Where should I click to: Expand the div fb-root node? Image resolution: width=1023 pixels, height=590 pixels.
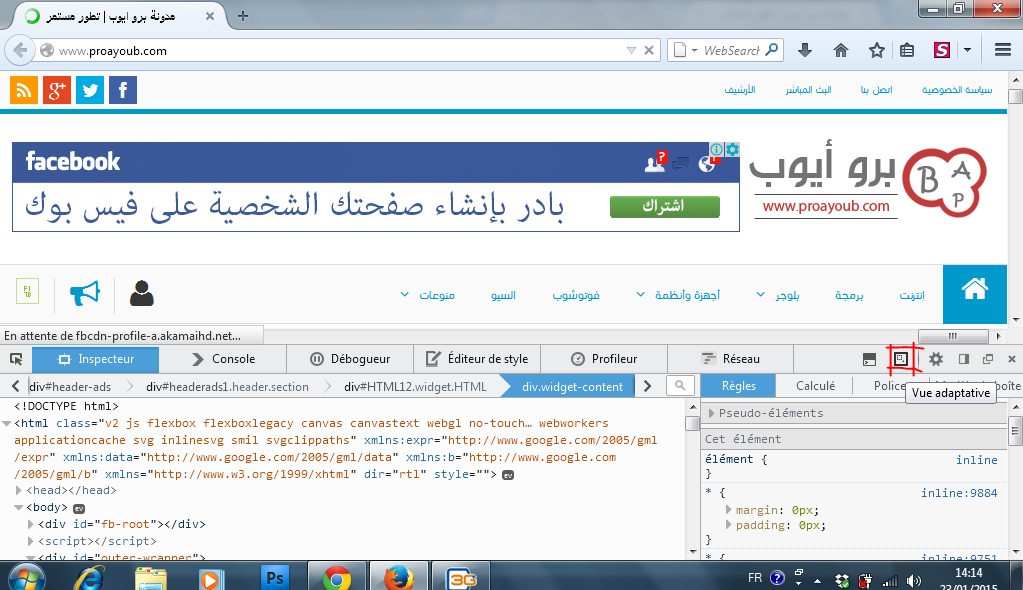click(31, 524)
